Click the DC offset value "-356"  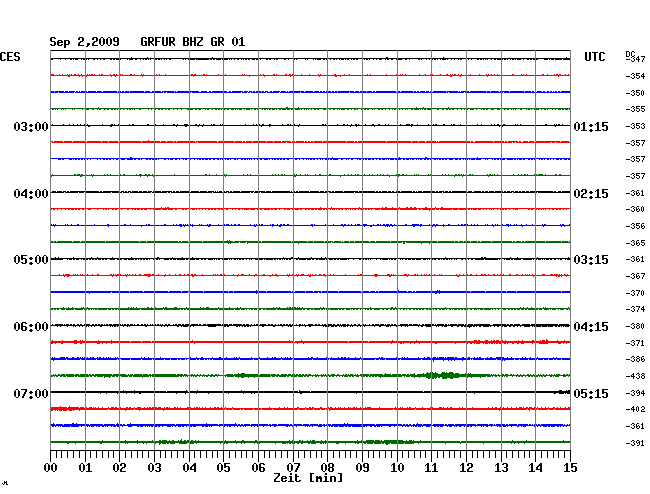coord(635,226)
